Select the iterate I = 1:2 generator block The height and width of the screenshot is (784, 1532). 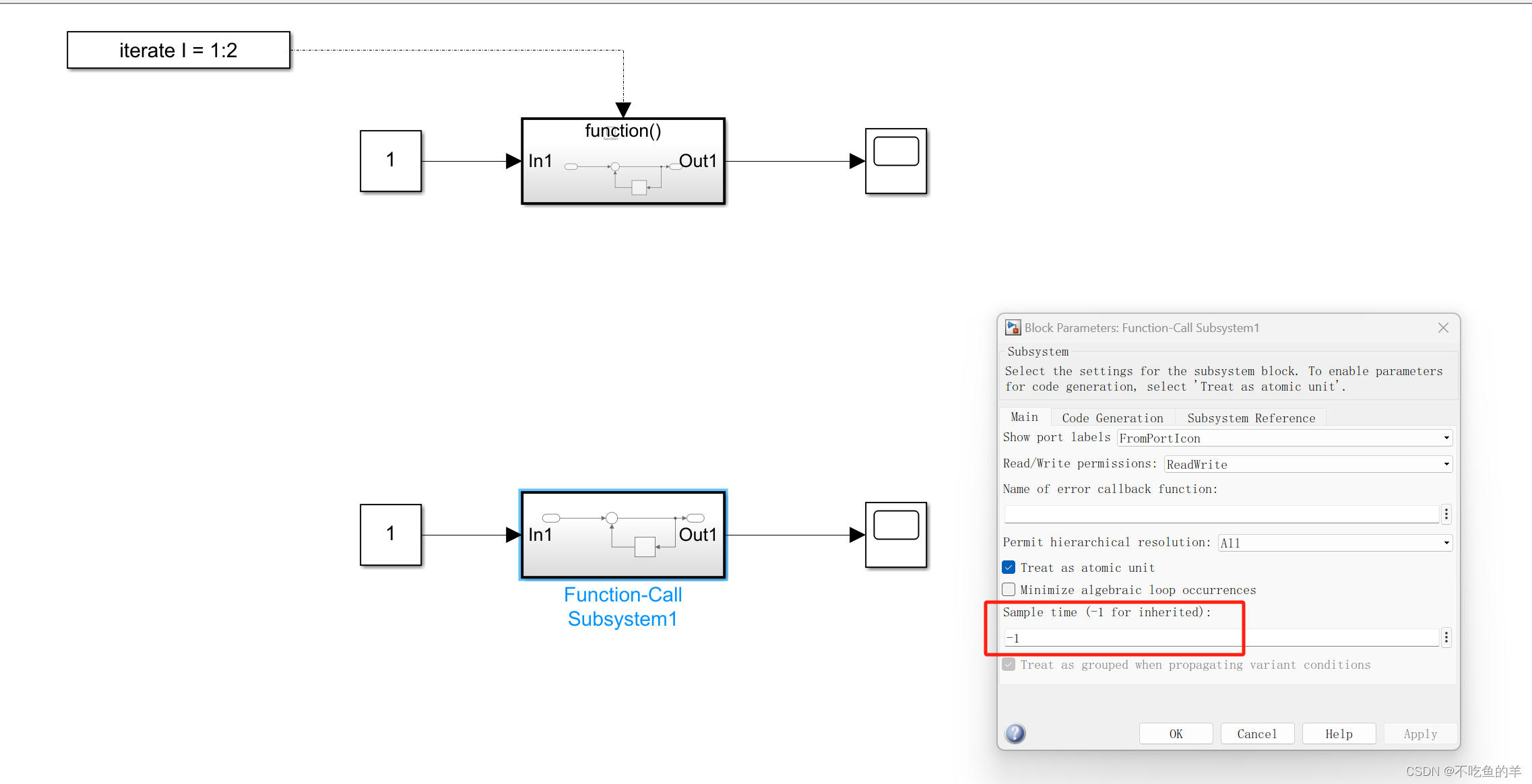coord(178,50)
